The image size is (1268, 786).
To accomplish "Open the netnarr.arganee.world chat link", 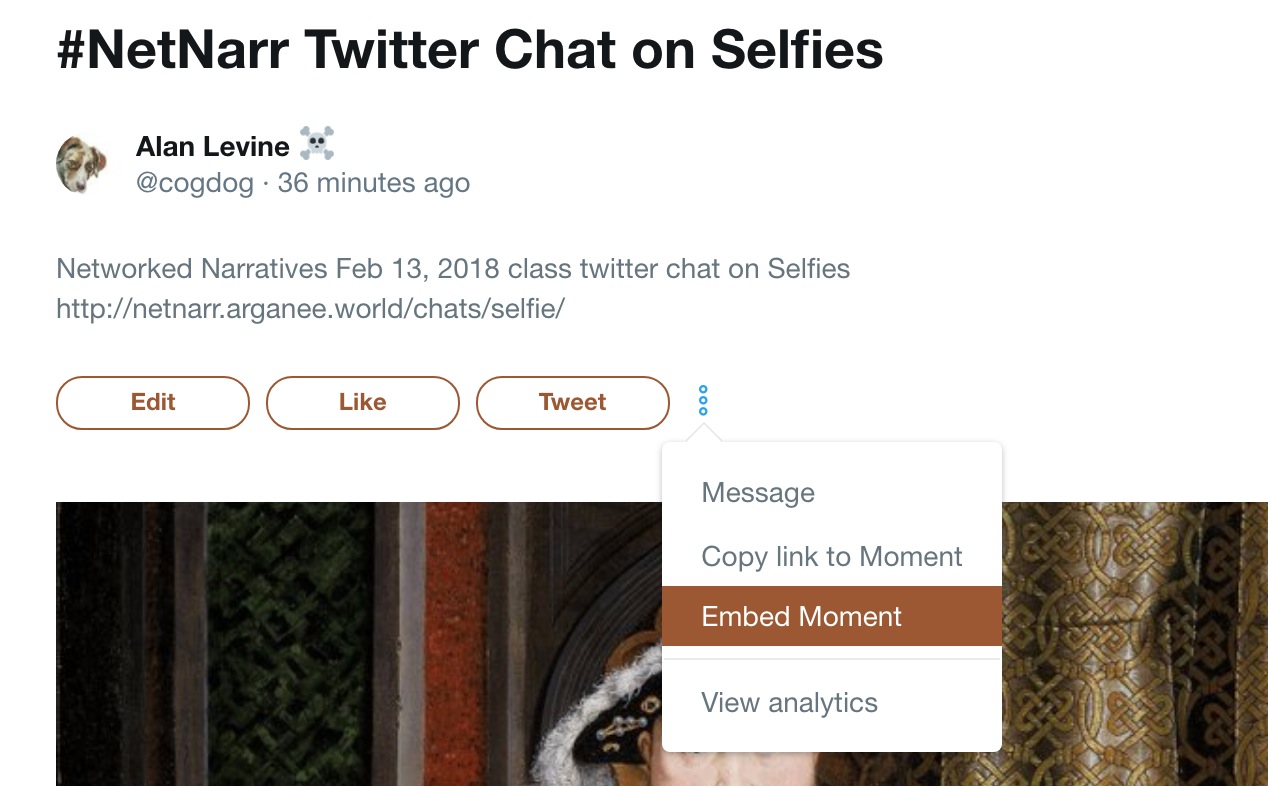I will pyautogui.click(x=310, y=308).
